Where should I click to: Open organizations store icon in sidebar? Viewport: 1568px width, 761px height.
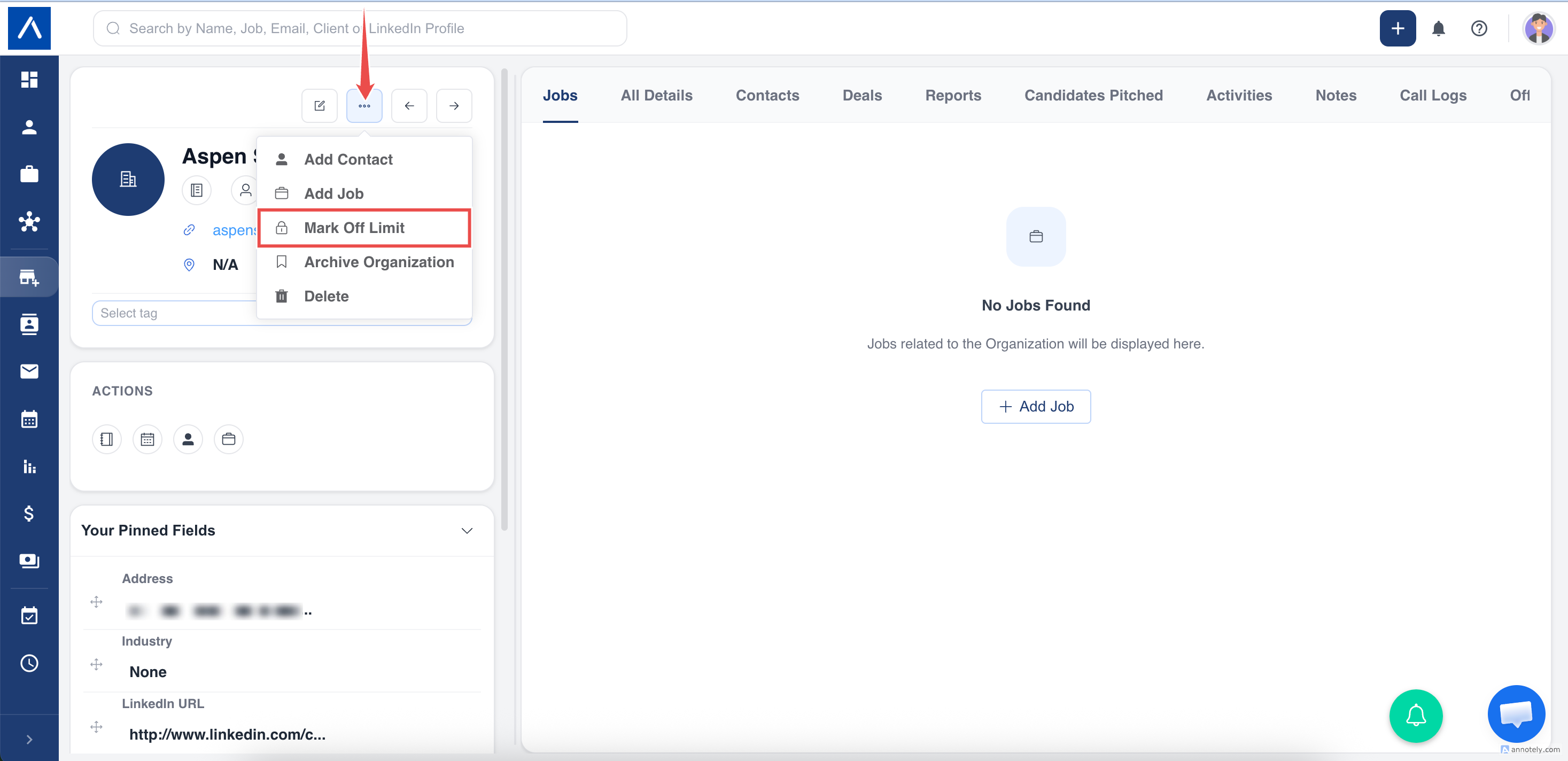click(29, 277)
